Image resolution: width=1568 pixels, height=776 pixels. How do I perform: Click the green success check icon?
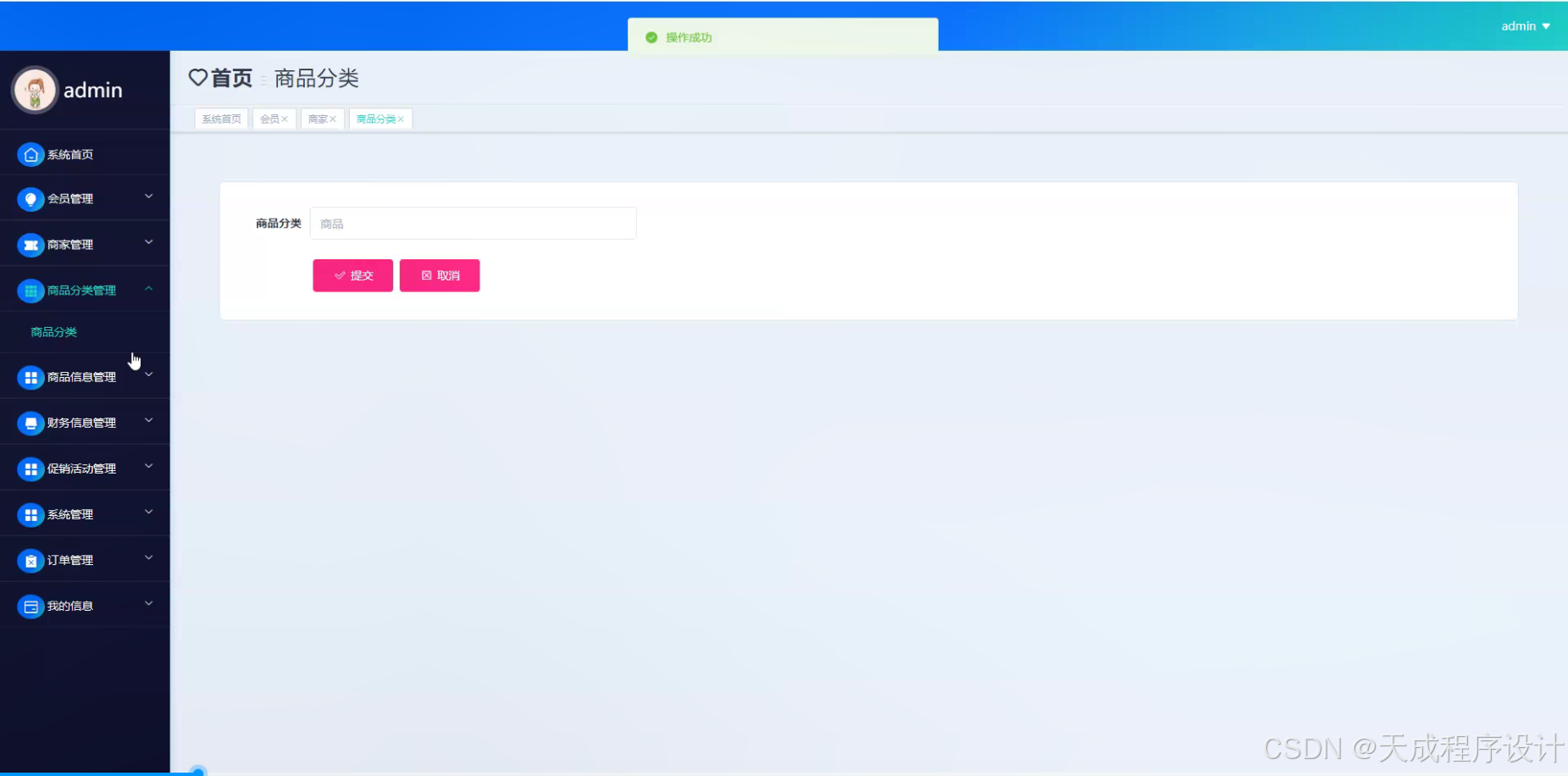tap(651, 37)
